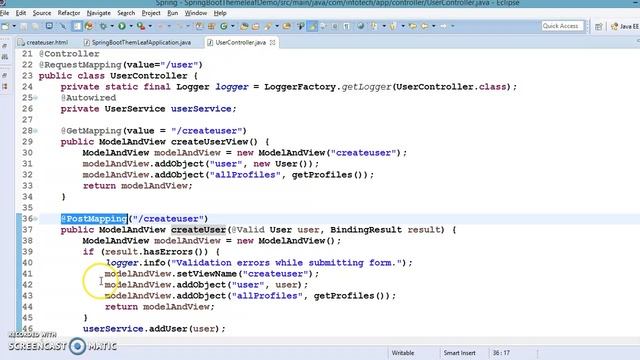Close the UserController.java tab

pos(272,42)
